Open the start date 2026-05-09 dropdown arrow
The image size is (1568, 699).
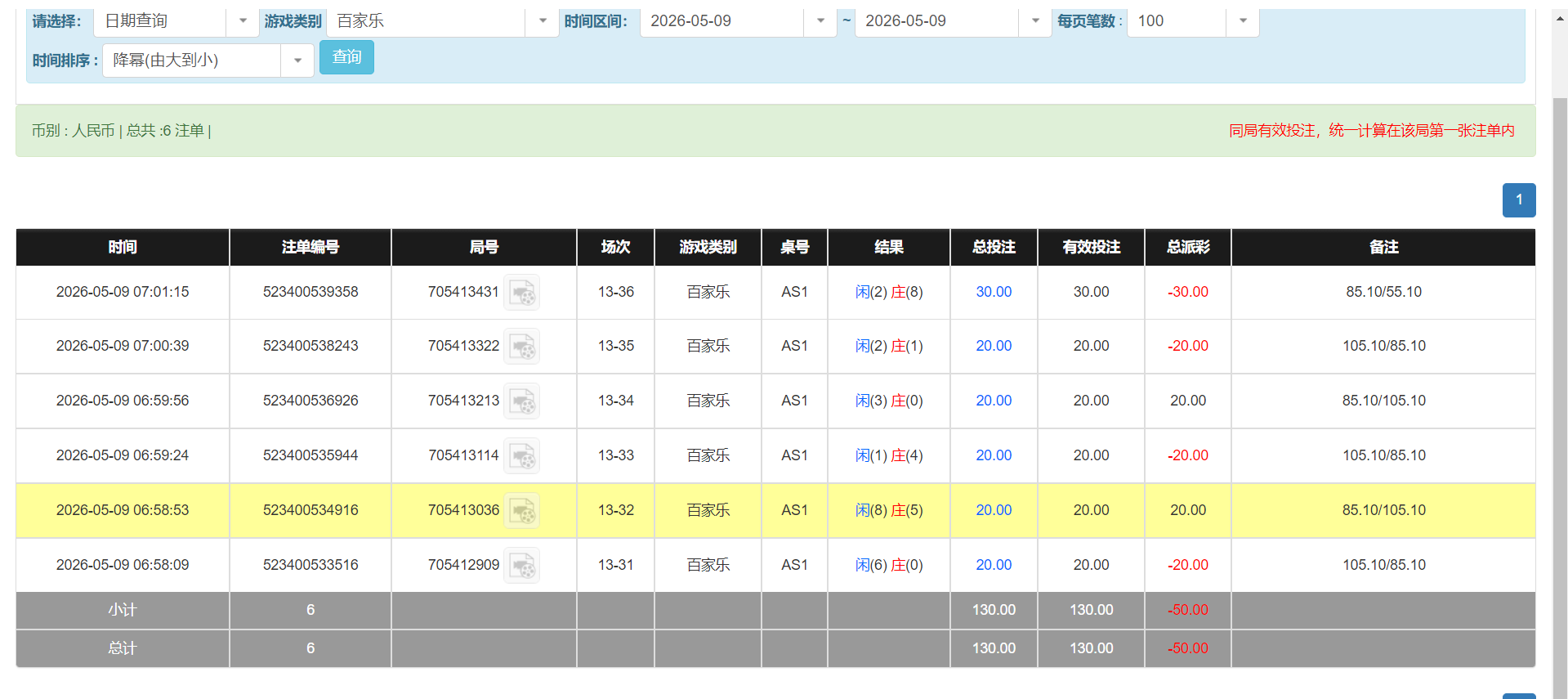(x=820, y=21)
